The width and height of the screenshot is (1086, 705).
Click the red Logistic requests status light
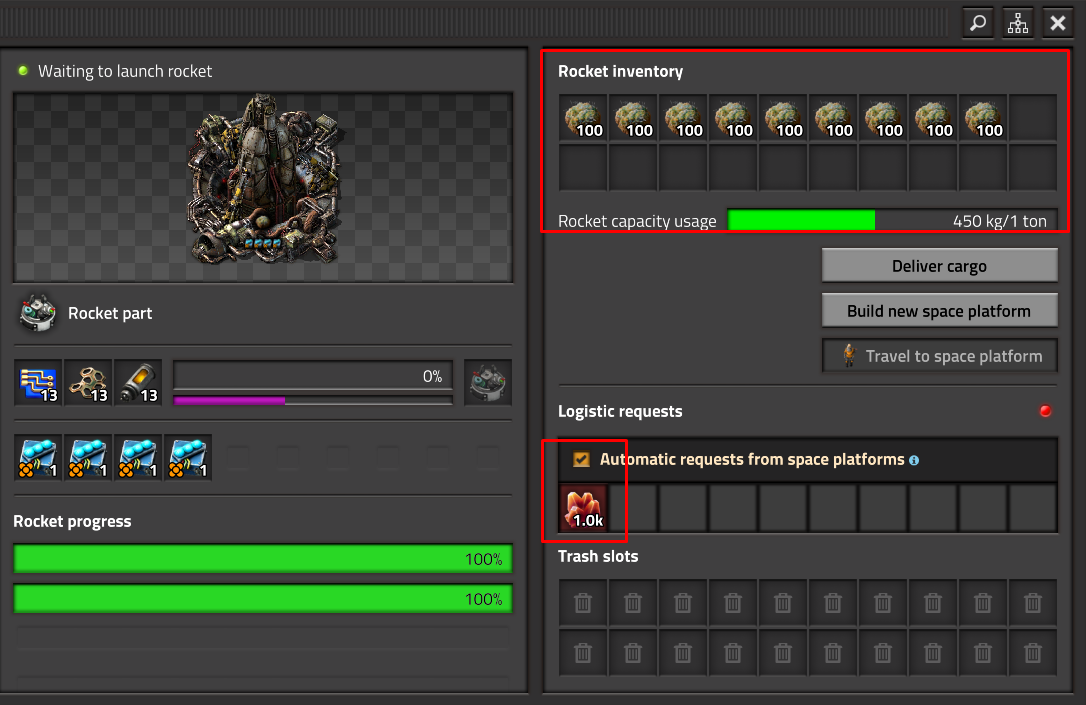click(1045, 411)
